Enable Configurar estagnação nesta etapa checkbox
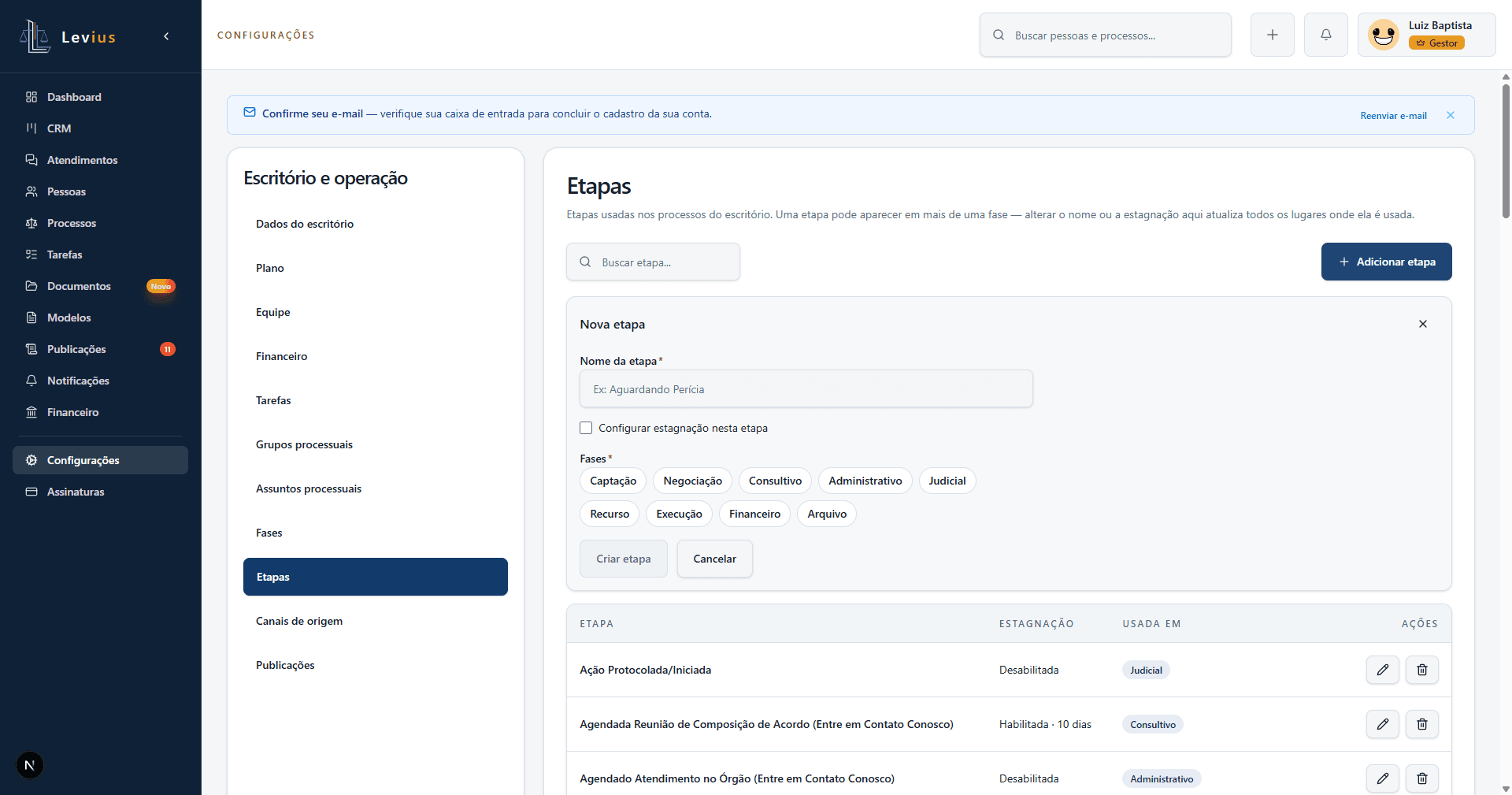This screenshot has height=795, width=1512. [x=586, y=428]
